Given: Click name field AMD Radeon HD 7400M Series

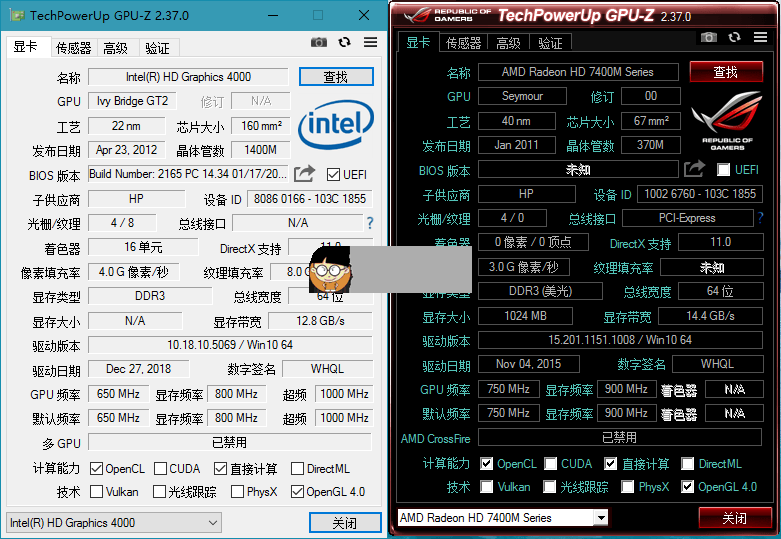Looking at the screenshot, I should [x=578, y=72].
